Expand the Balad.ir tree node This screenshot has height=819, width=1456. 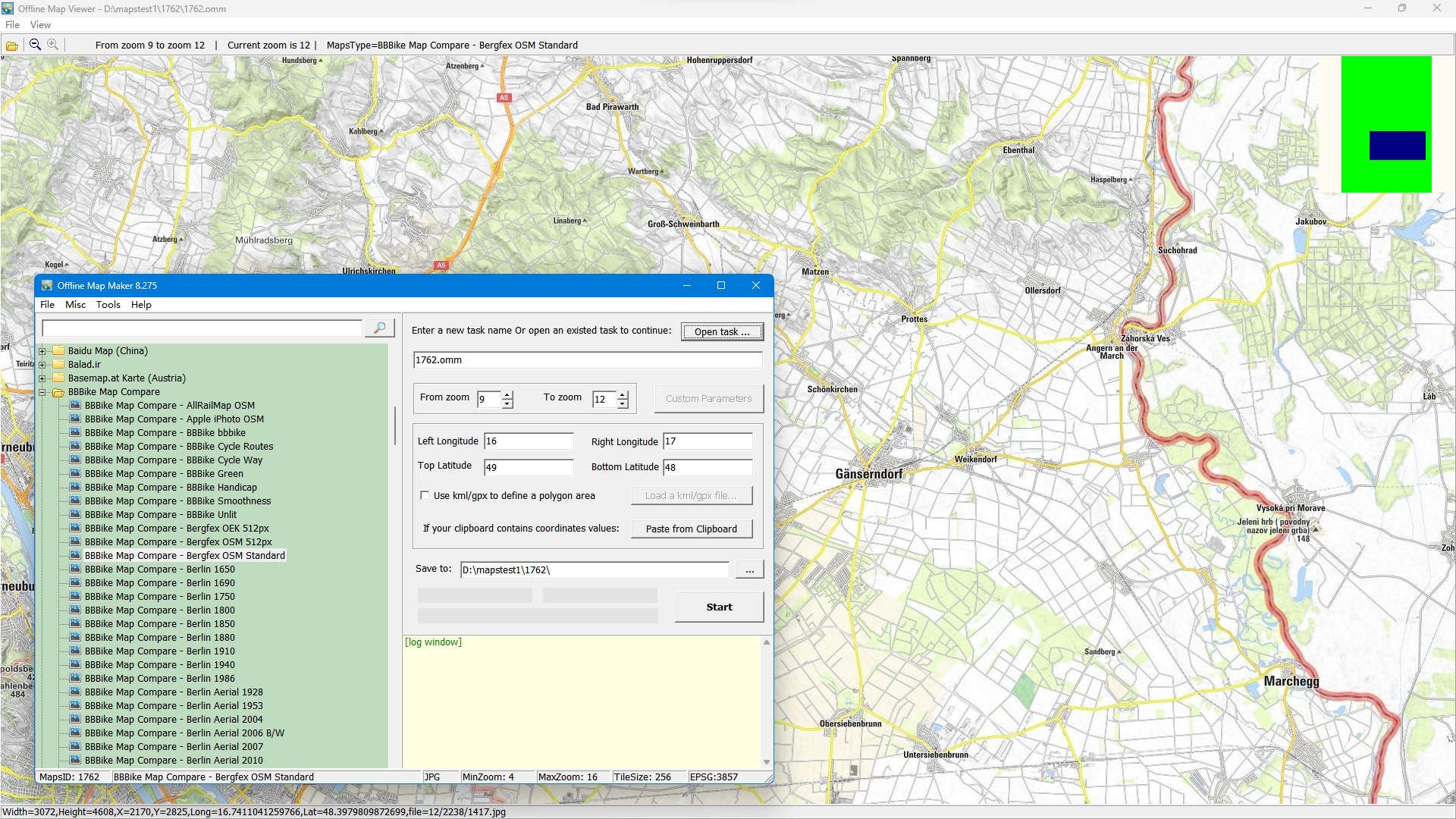coord(42,365)
